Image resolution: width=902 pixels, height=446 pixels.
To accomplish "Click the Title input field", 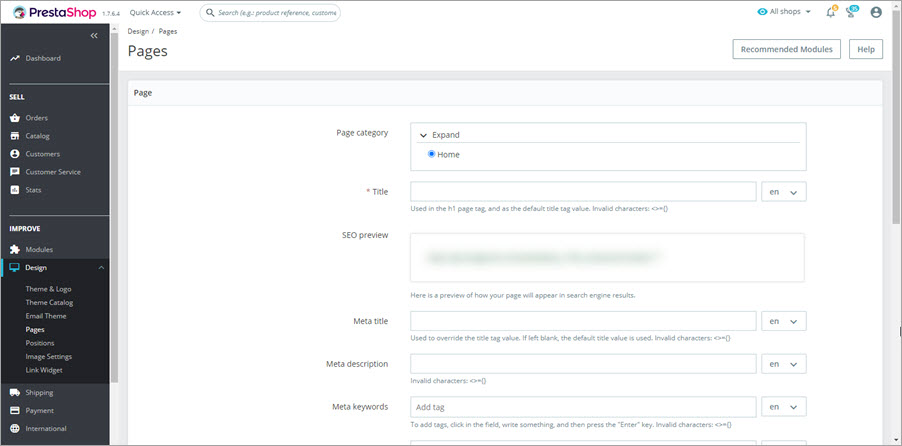I will pos(583,192).
